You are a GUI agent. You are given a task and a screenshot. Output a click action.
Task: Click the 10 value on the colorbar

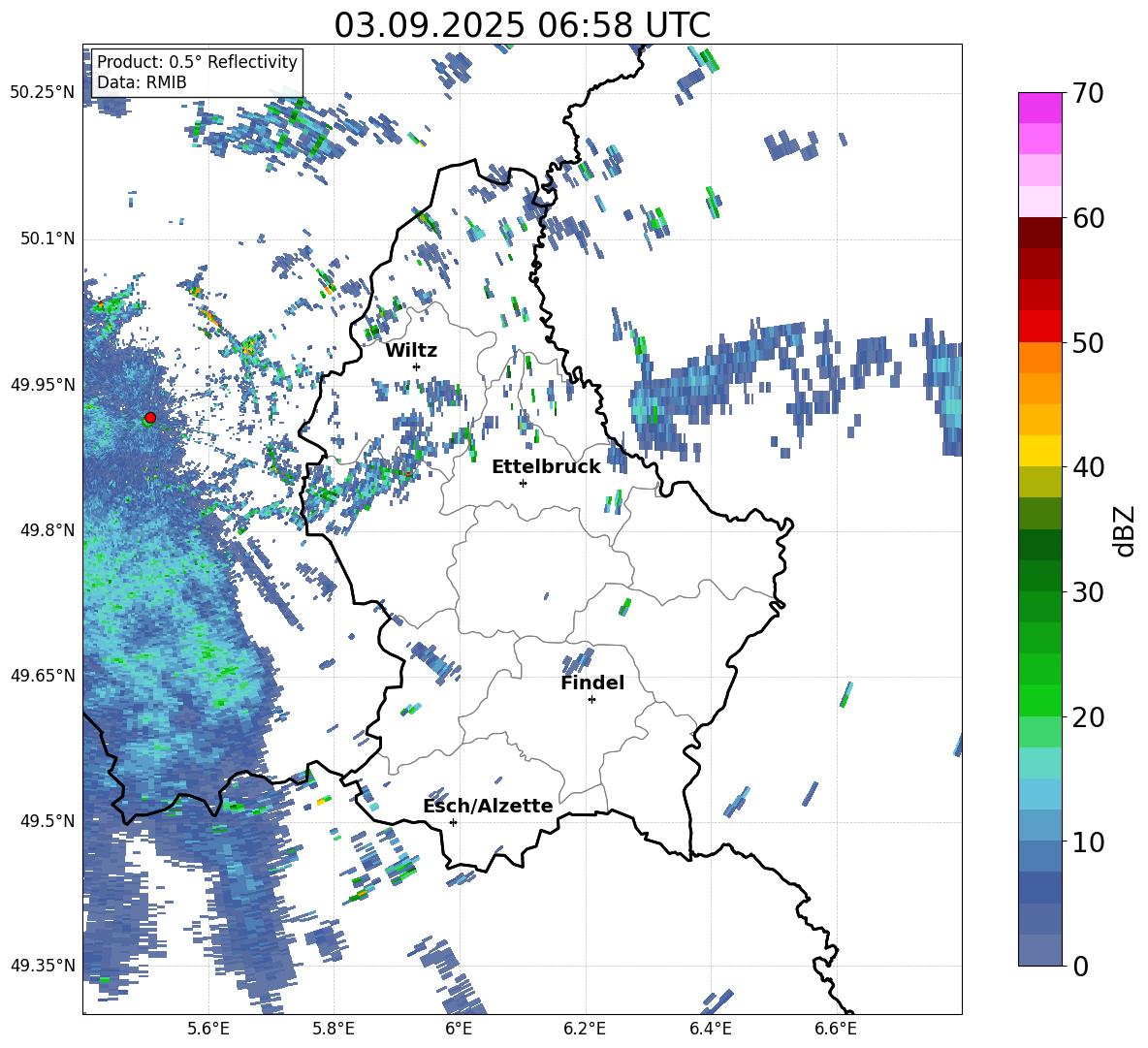pos(1088,842)
